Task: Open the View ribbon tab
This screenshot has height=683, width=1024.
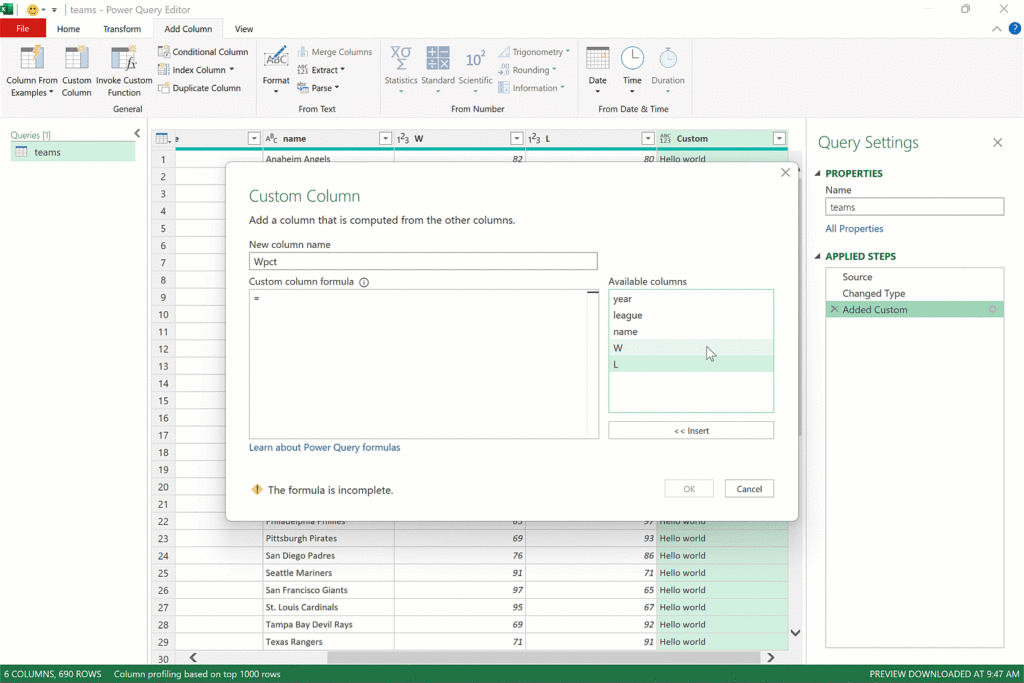Action: click(243, 29)
